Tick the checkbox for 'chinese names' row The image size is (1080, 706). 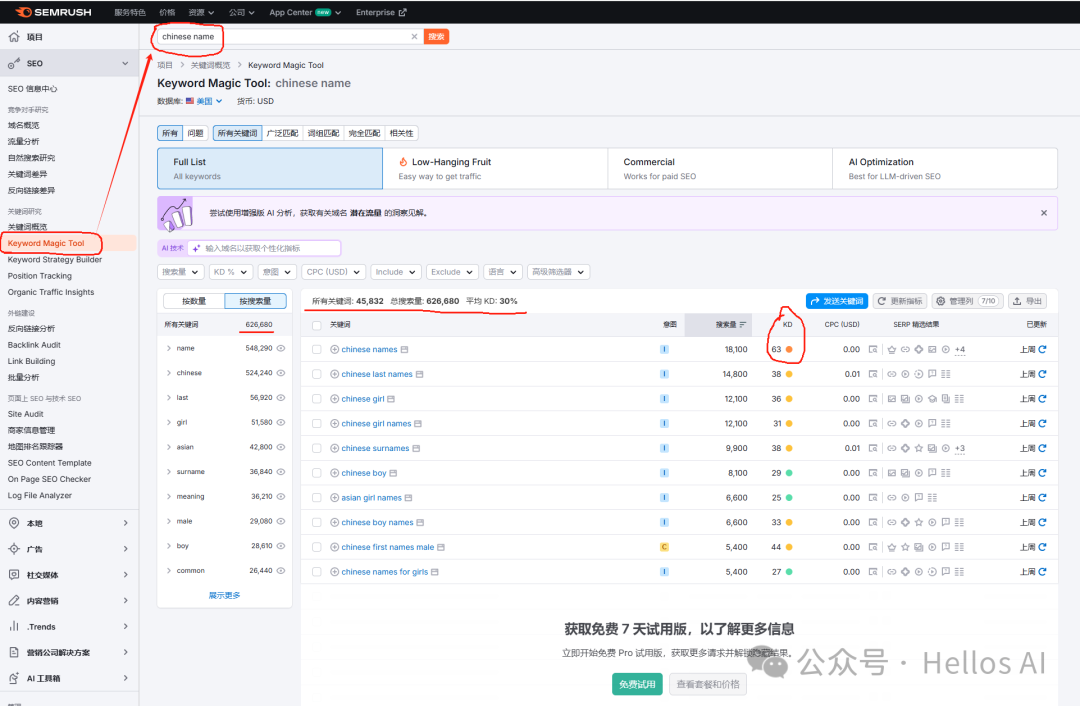[x=317, y=350]
